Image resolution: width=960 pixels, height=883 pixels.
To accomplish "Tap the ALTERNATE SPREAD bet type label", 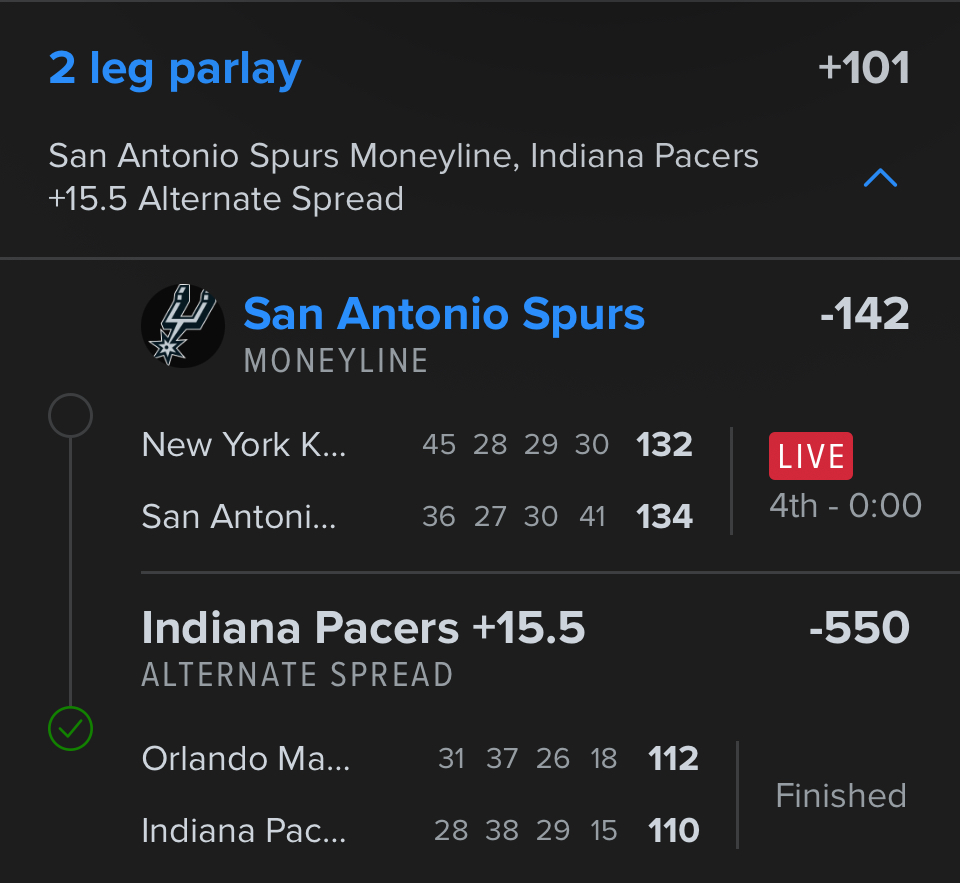I will click(297, 675).
